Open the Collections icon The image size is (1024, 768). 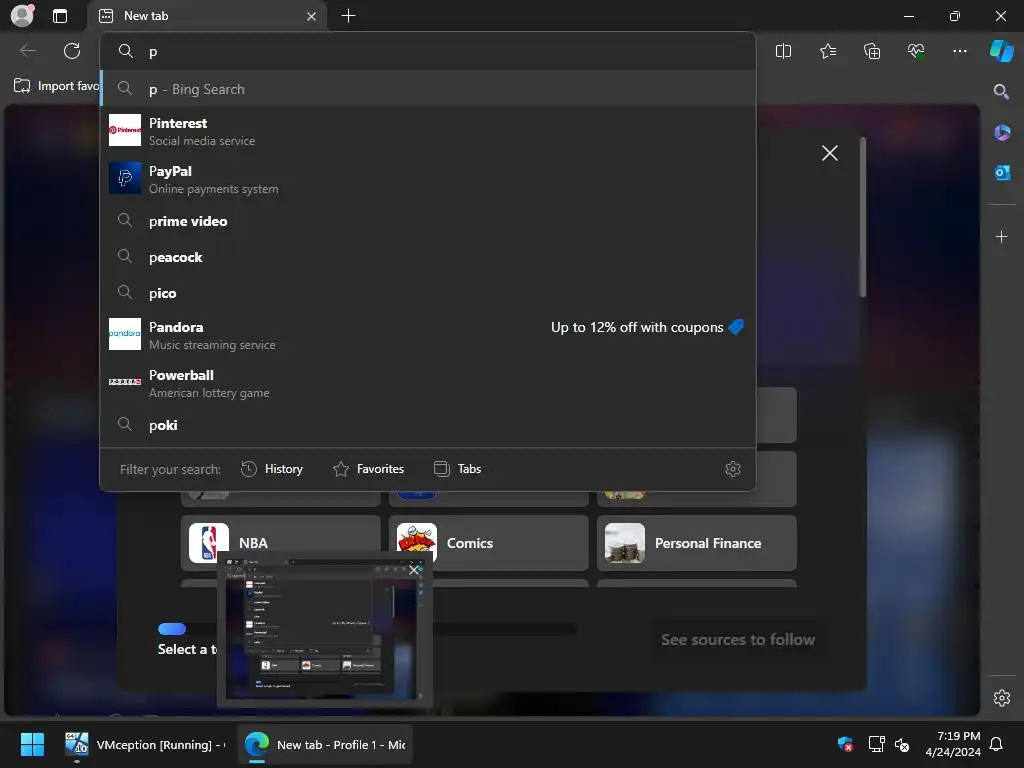(872, 51)
